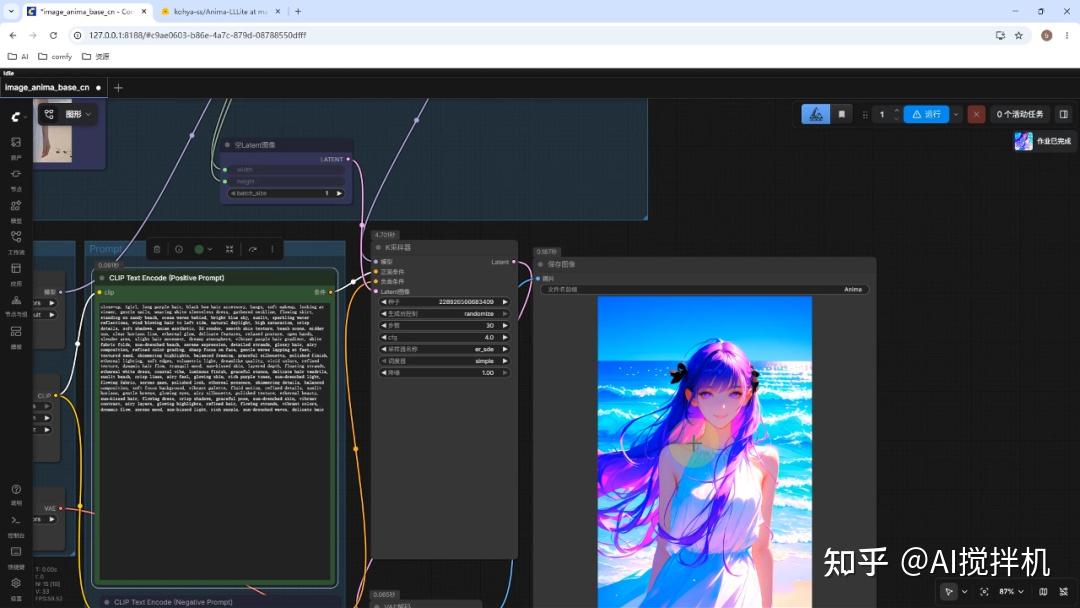The height and width of the screenshot is (608, 1080).
Task: Switch to image_anima_base_cn workflow tab
Action: [47, 87]
